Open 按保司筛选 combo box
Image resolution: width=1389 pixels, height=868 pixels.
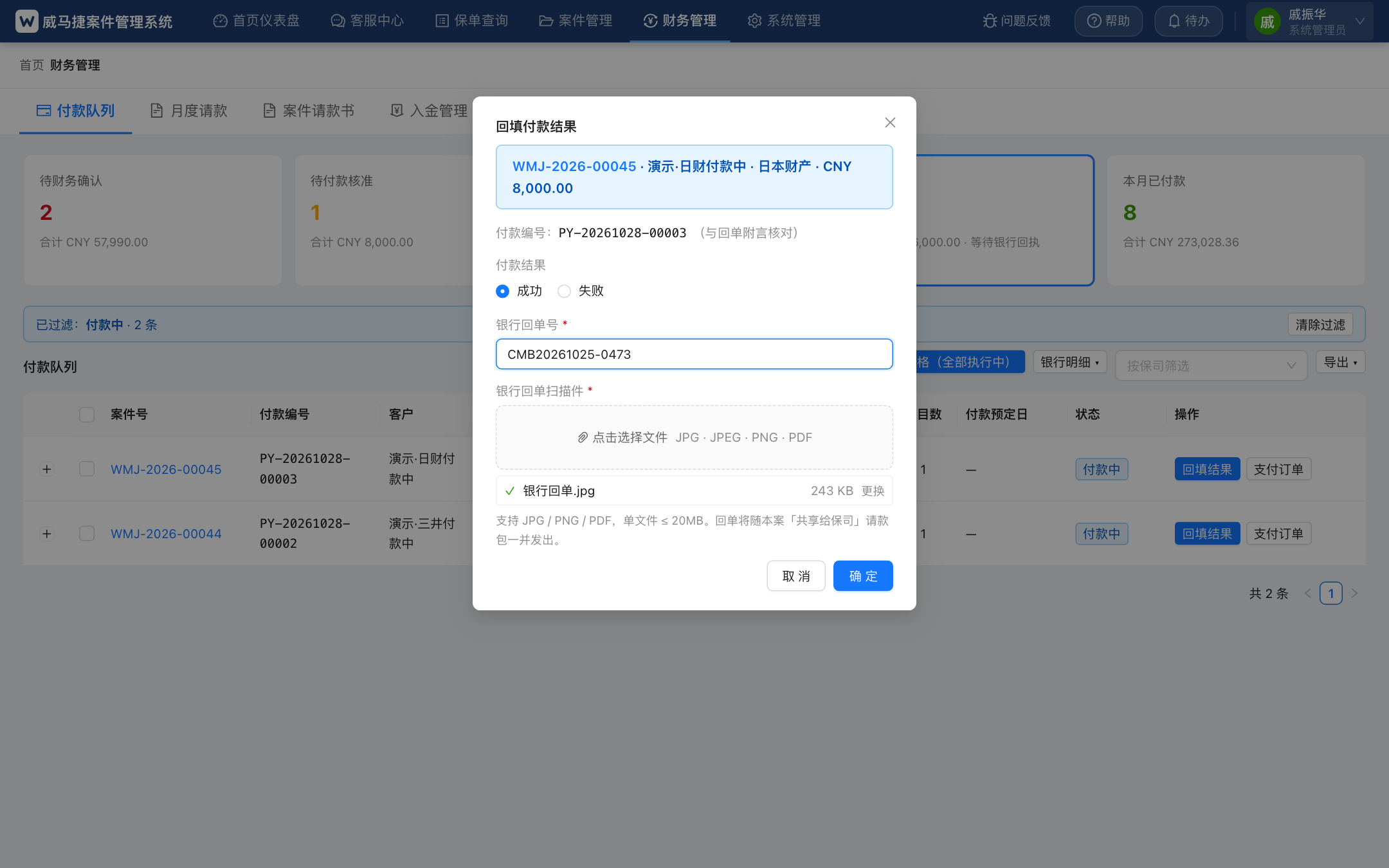[x=1211, y=365]
